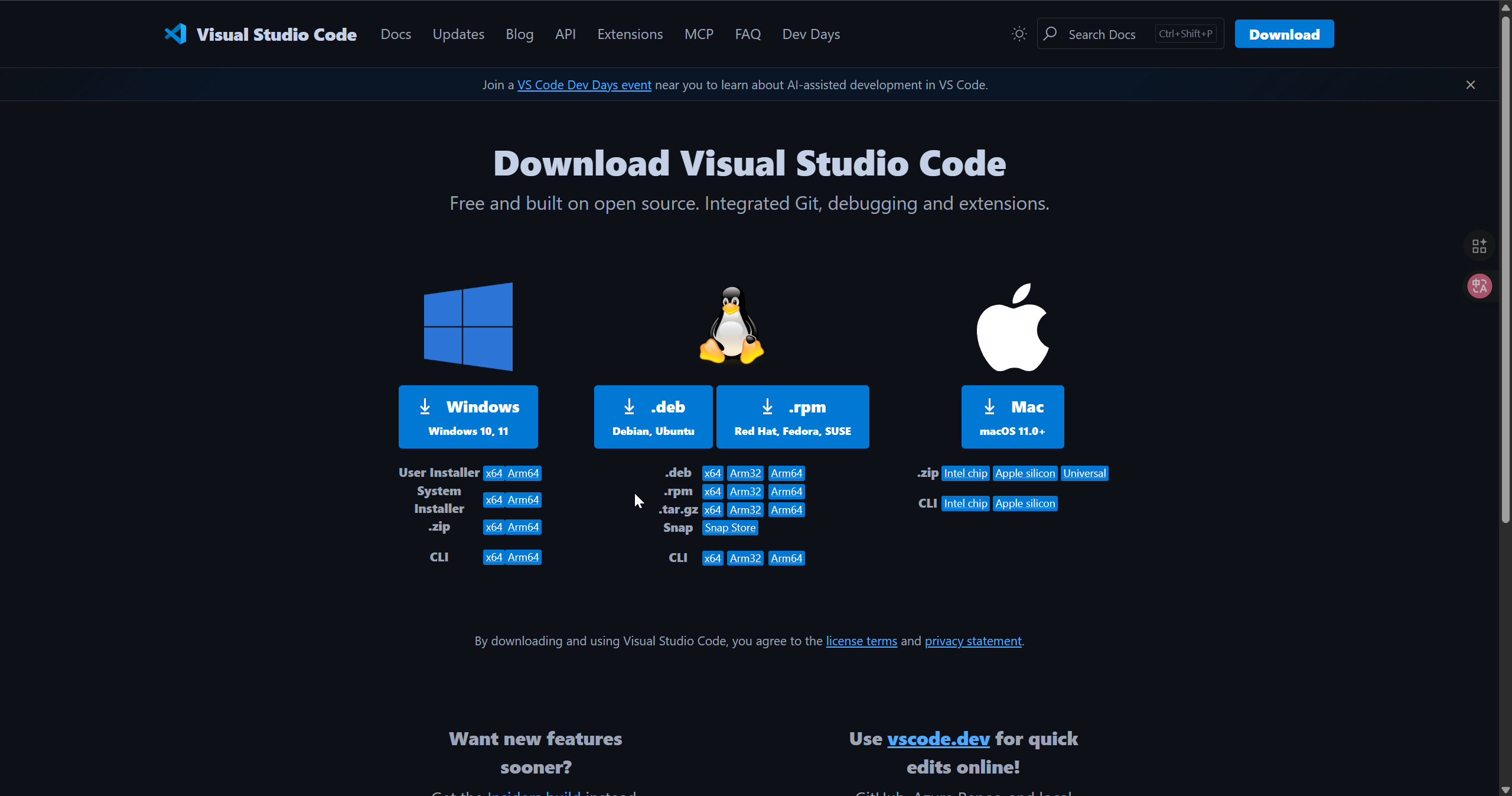Click the Linux Tux penguin image

point(731,325)
